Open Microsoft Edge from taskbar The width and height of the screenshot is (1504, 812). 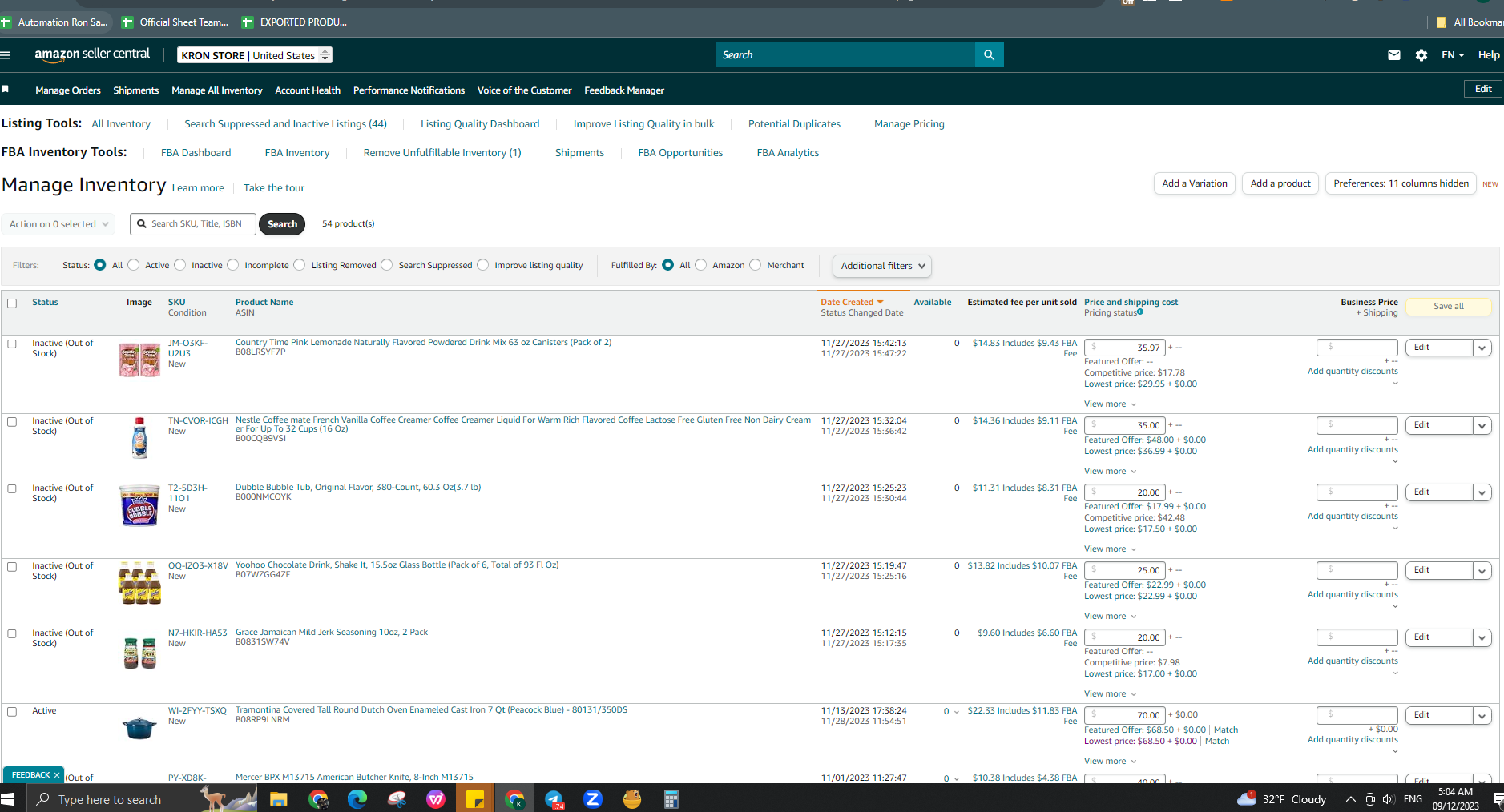pos(357,799)
